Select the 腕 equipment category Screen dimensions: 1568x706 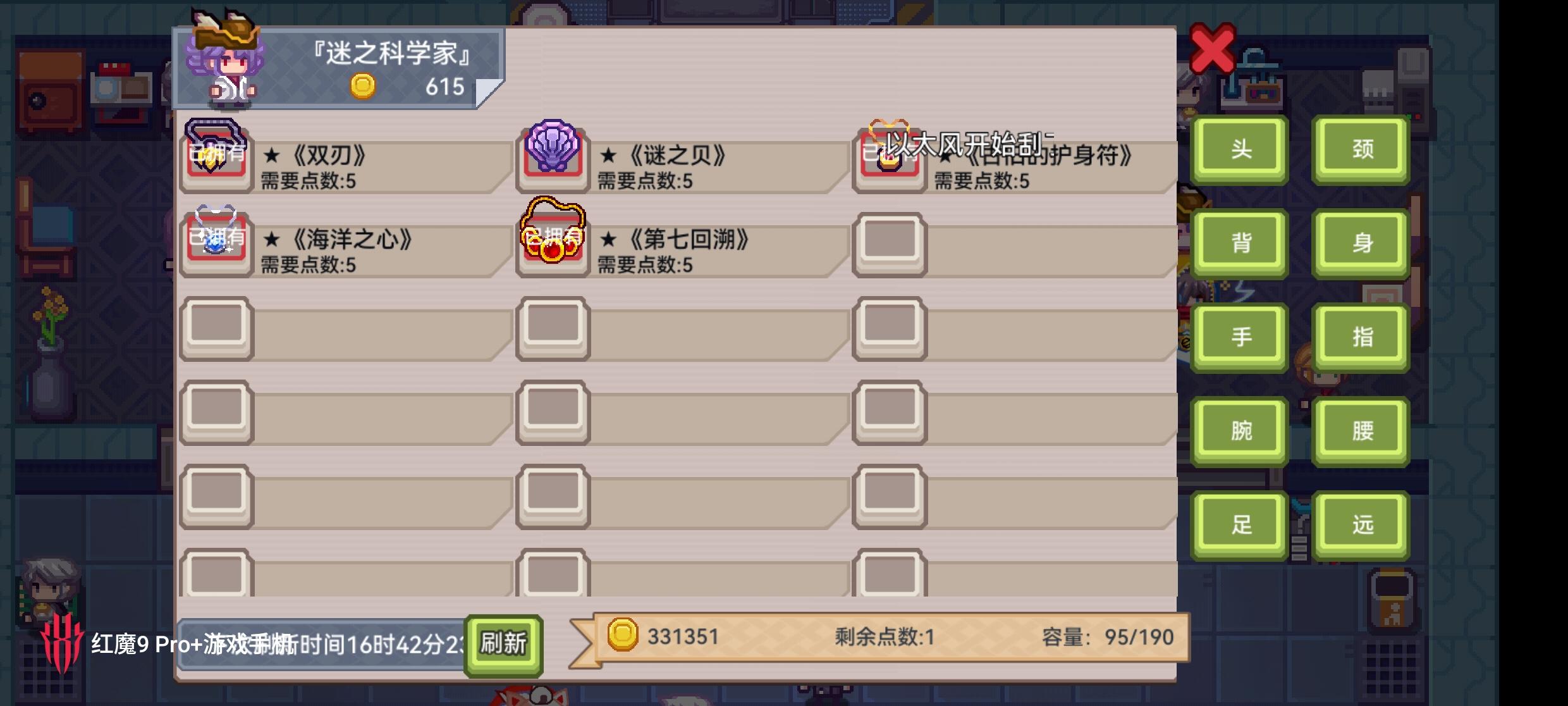point(1240,431)
